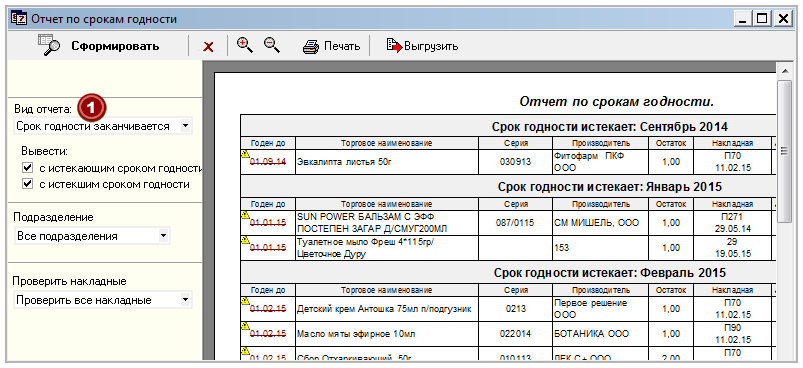Image resolution: width=803 pixels, height=368 pixels.
Task: Click Масло мяты эфирное 10мл cell
Action: (387, 334)
